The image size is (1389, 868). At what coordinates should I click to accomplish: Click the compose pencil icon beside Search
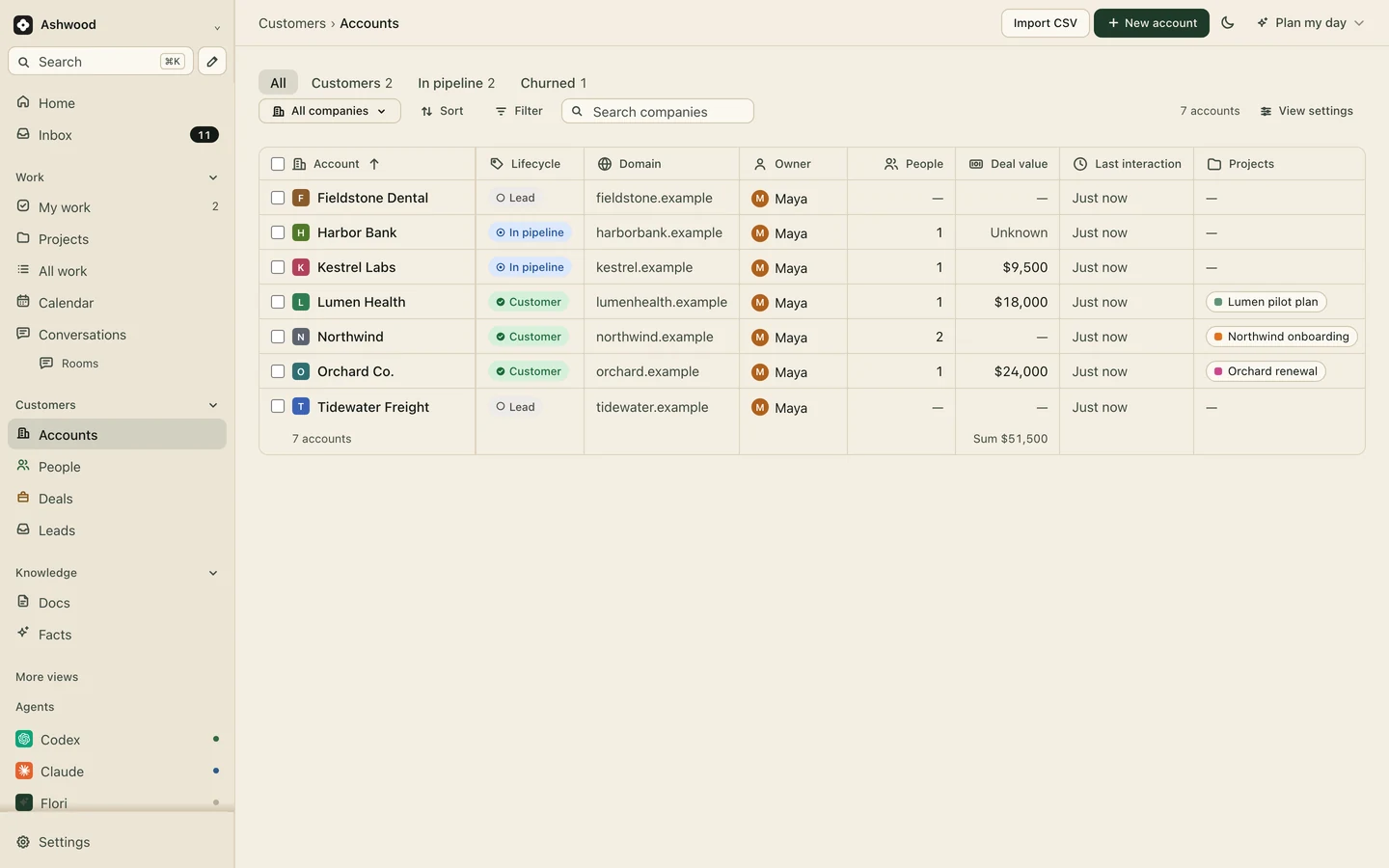click(212, 62)
